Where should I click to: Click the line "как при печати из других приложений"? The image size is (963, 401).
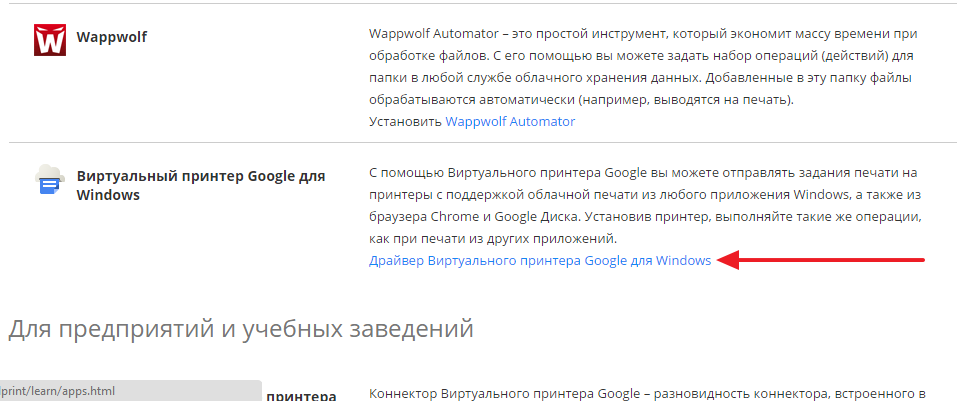pos(495,238)
